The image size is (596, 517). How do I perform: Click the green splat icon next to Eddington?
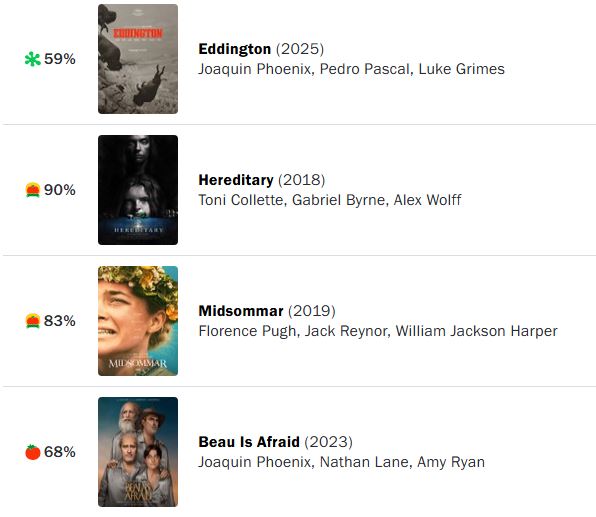pyautogui.click(x=32, y=59)
